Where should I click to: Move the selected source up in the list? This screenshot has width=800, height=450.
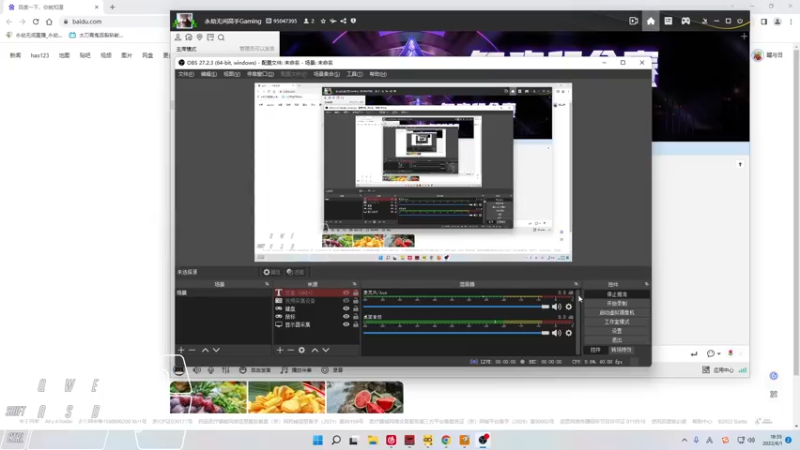pos(315,350)
